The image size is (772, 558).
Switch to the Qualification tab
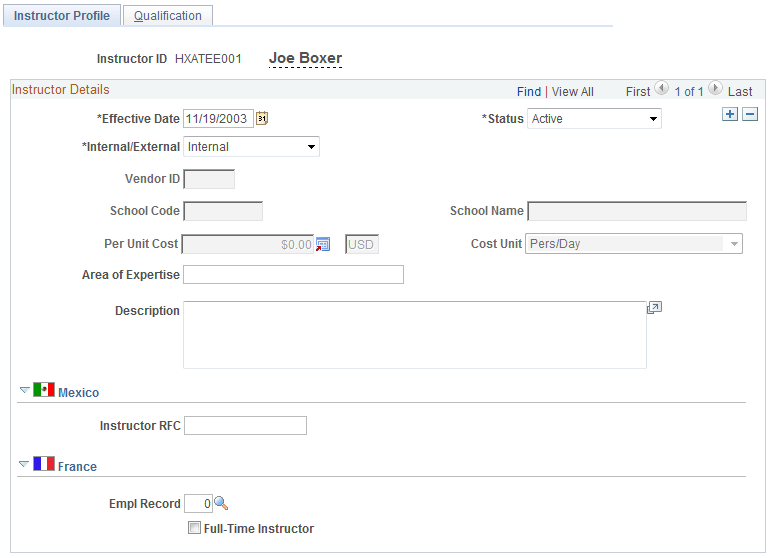[168, 16]
